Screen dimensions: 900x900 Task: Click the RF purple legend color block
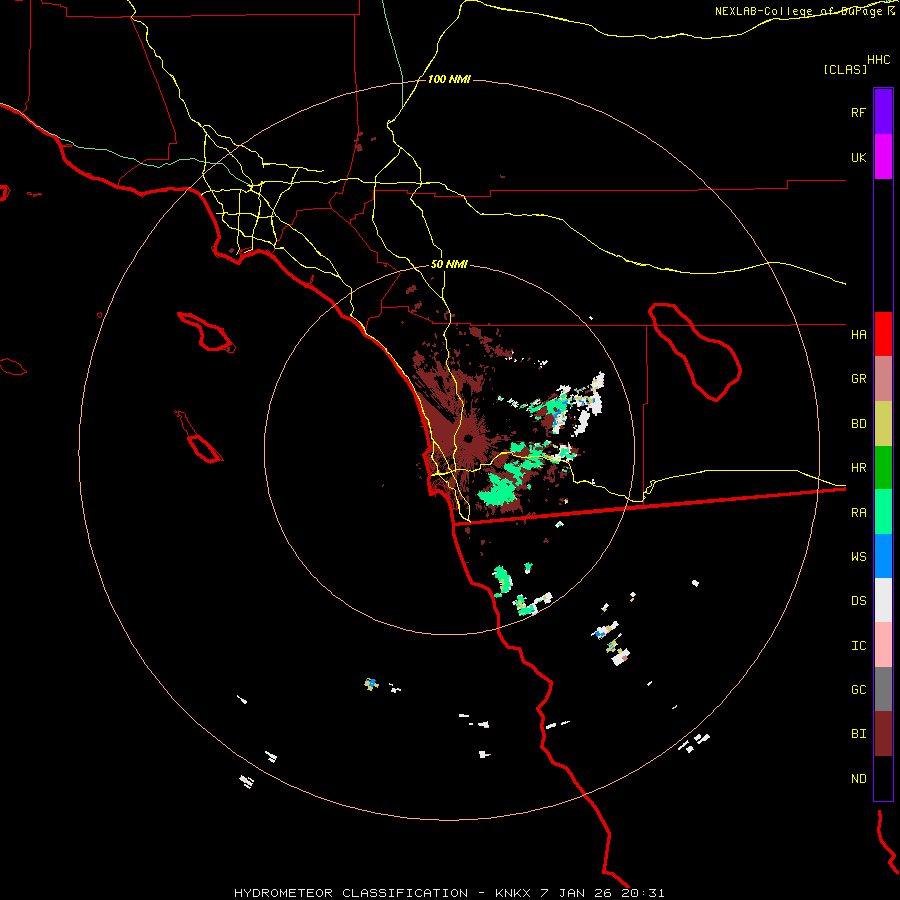click(883, 112)
